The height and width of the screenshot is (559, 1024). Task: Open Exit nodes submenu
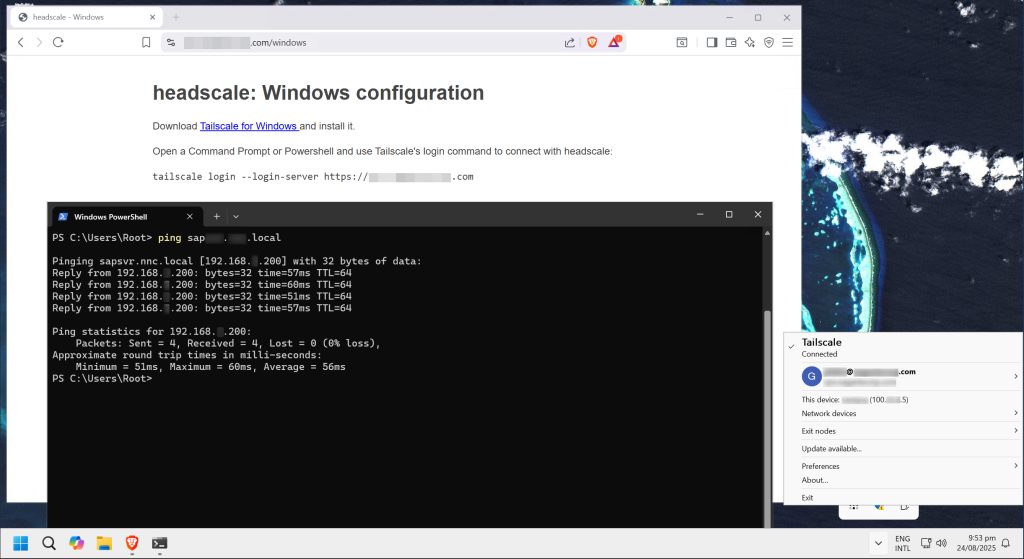904,431
